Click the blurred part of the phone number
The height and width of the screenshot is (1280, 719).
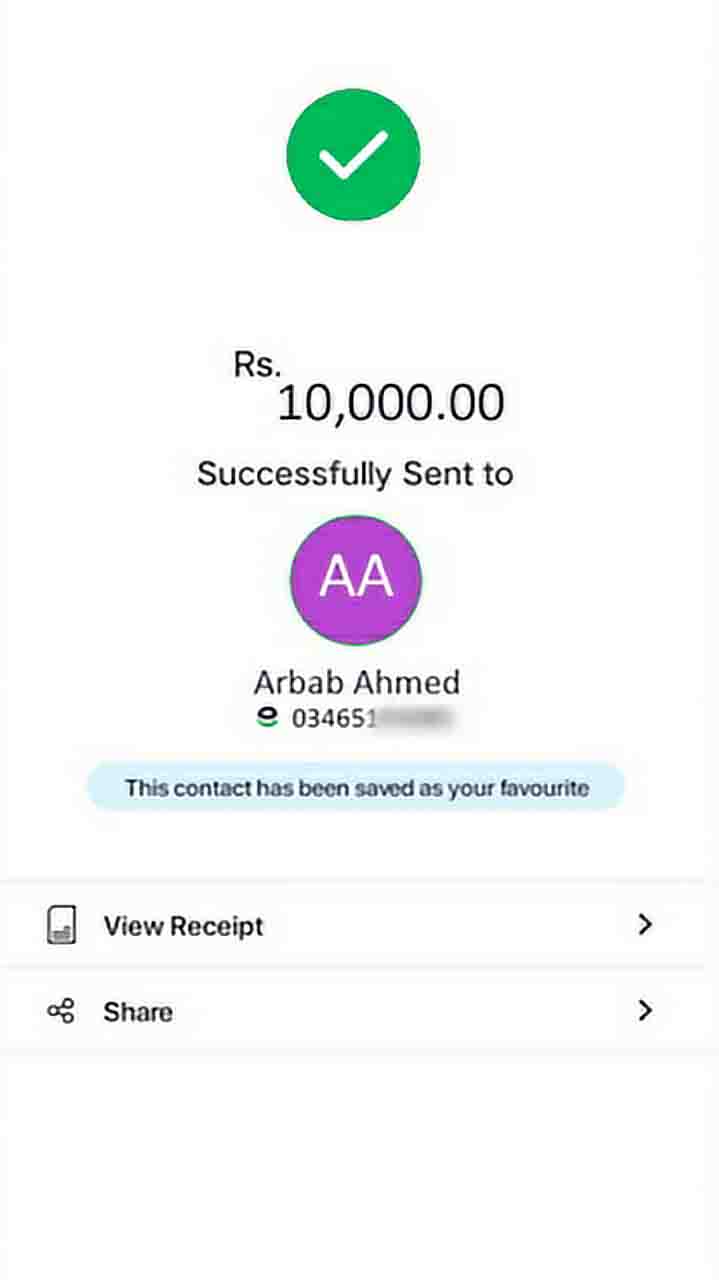(413, 717)
